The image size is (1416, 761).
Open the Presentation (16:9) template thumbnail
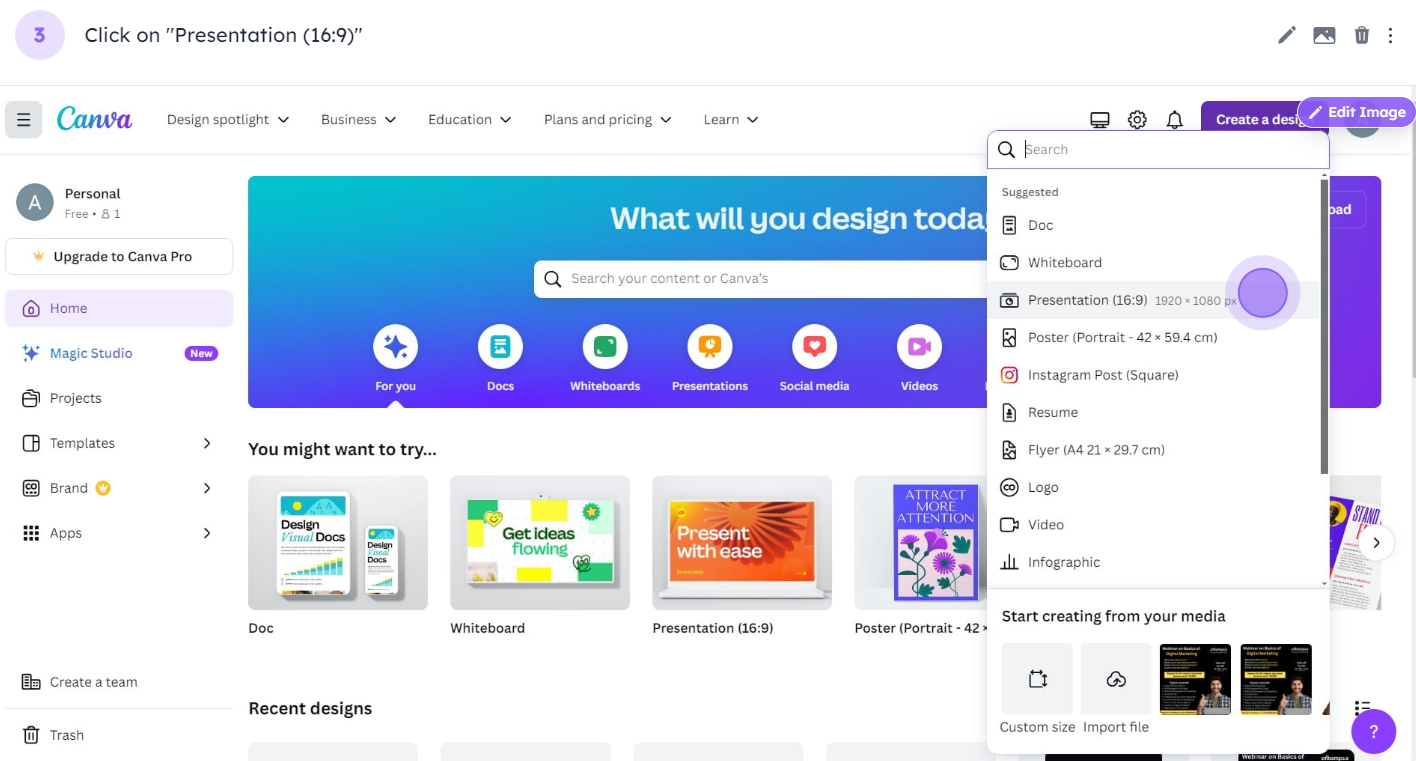742,543
